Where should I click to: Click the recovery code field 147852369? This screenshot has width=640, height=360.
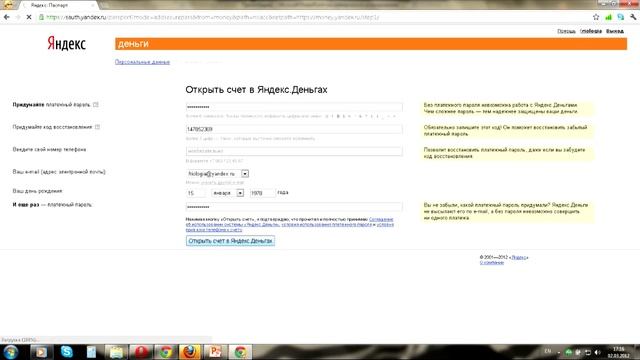click(294, 129)
